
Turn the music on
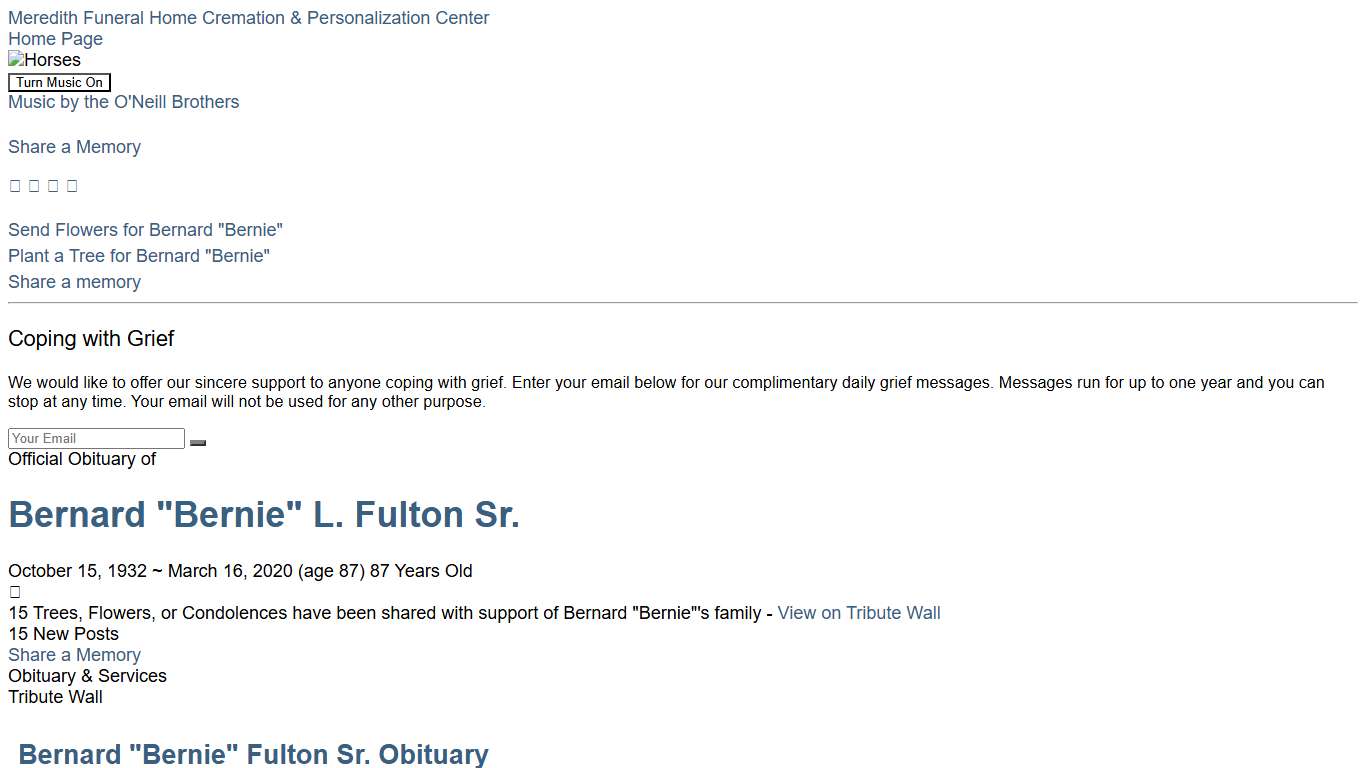pyautogui.click(x=59, y=82)
